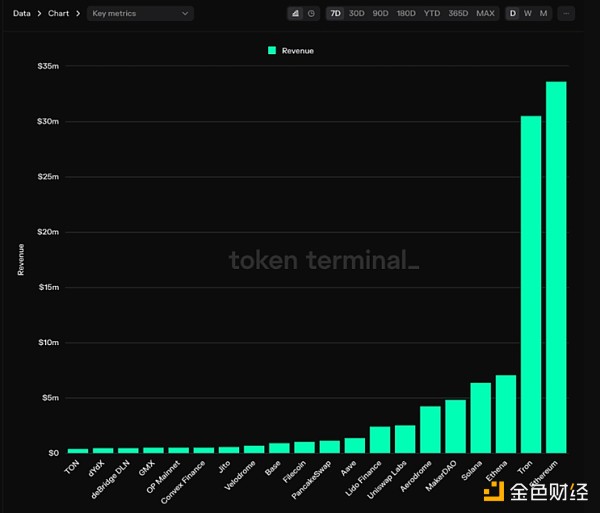Open the more options ellipsis menu
The height and width of the screenshot is (513, 600).
point(566,14)
